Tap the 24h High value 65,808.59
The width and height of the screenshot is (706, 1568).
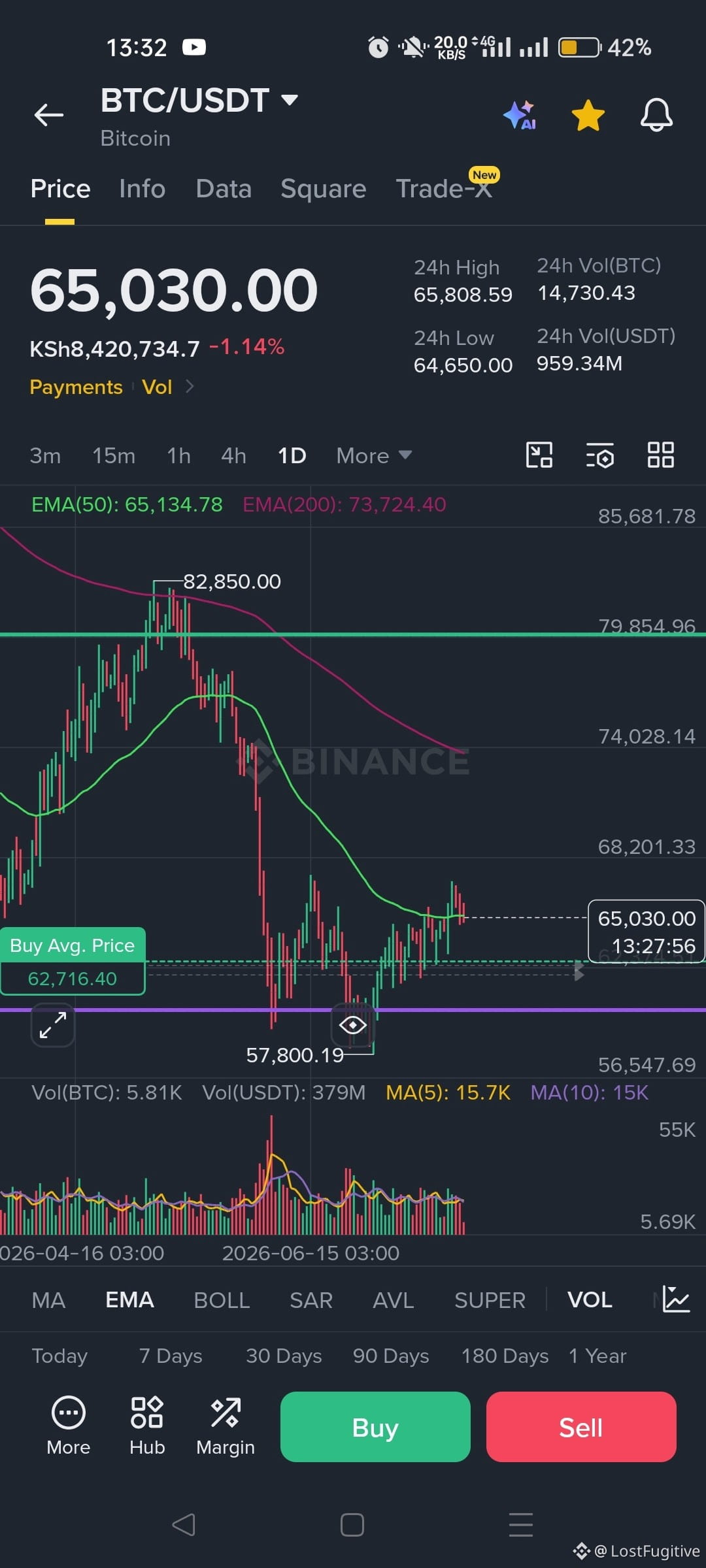[x=463, y=295]
